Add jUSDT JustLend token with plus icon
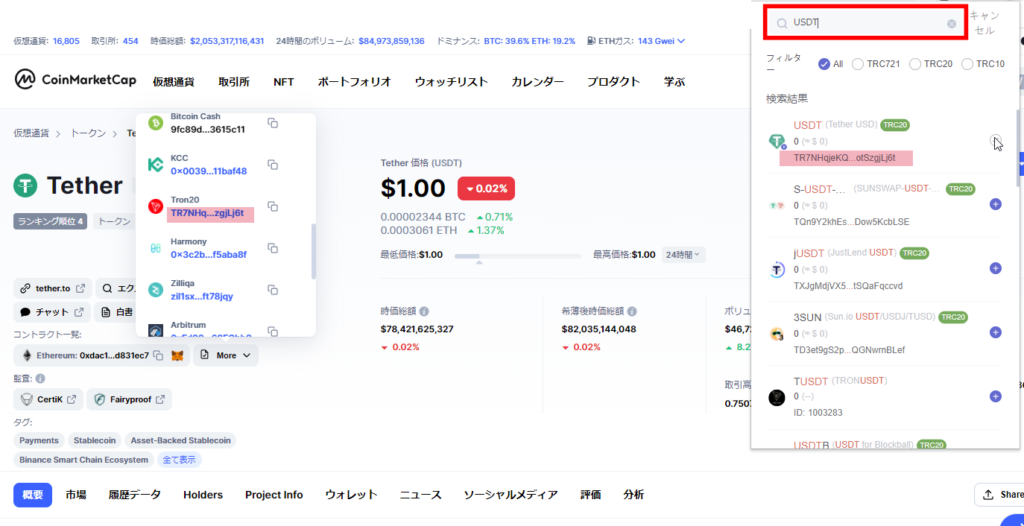Image resolution: width=1024 pixels, height=526 pixels. click(995, 268)
